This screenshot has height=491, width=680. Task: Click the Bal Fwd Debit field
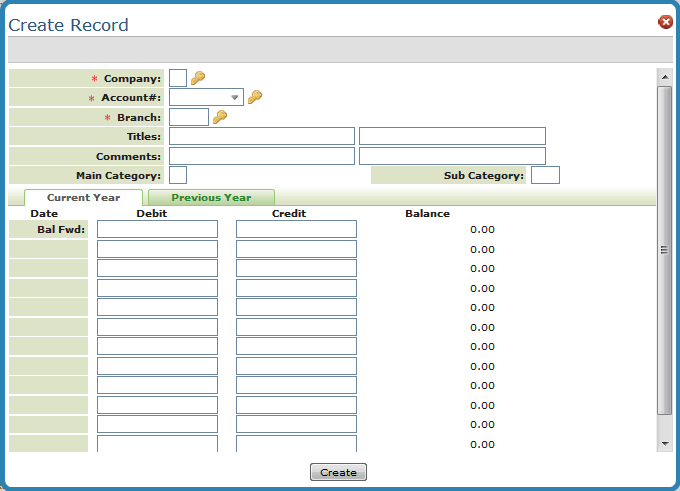click(157, 229)
